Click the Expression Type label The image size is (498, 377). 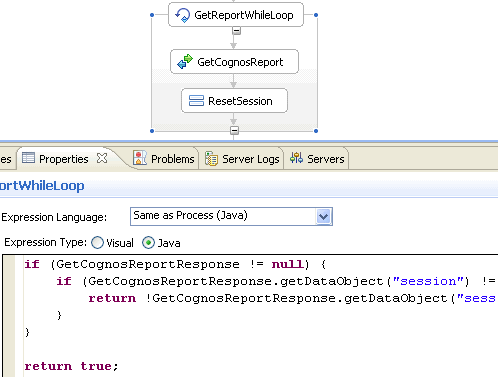(x=45, y=242)
